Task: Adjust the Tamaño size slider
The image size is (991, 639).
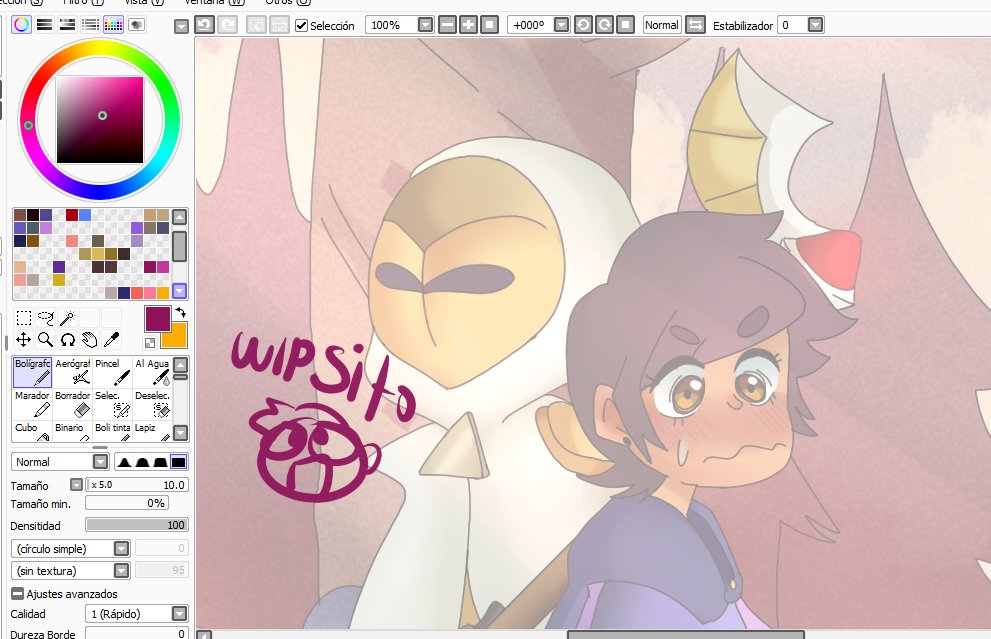Action: [137, 485]
